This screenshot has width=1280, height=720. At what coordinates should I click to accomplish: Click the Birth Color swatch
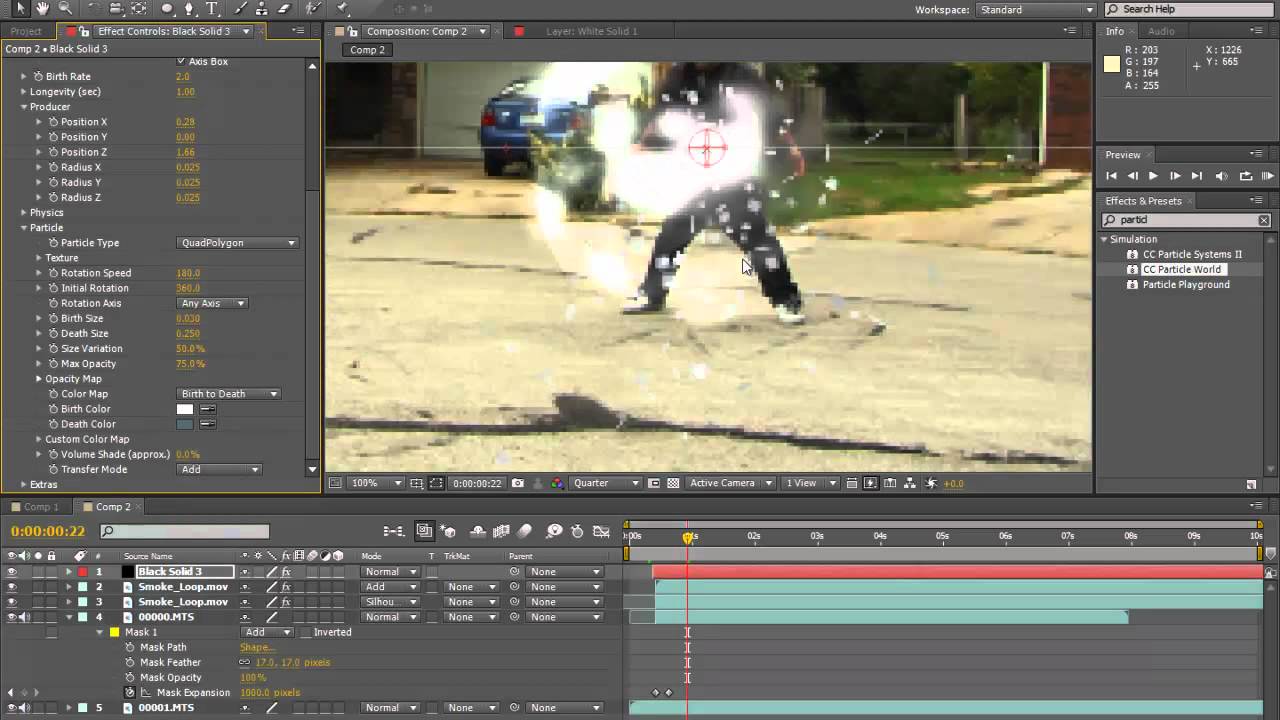[185, 409]
